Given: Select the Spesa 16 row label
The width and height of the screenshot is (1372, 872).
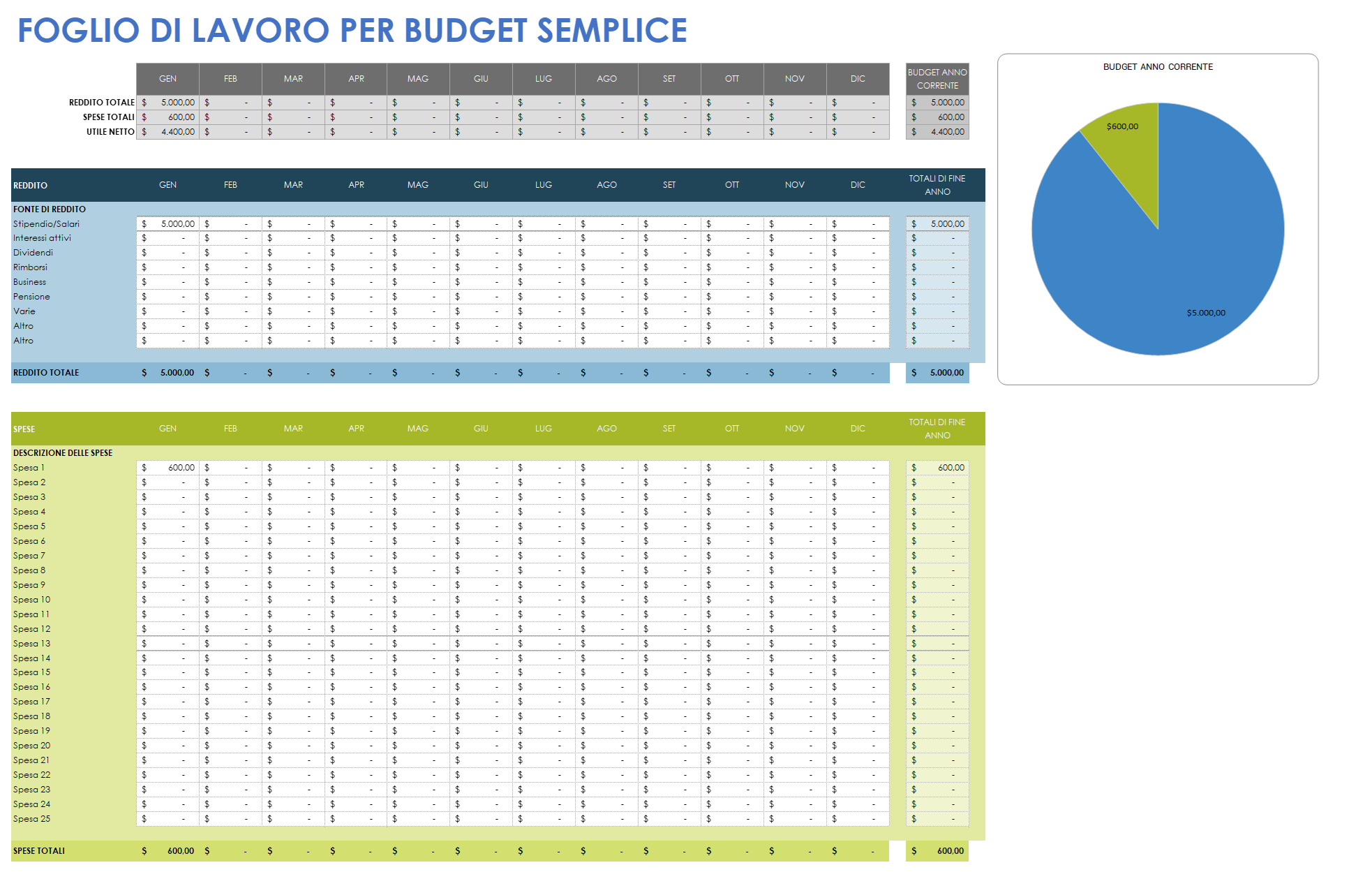Looking at the screenshot, I should (x=31, y=687).
